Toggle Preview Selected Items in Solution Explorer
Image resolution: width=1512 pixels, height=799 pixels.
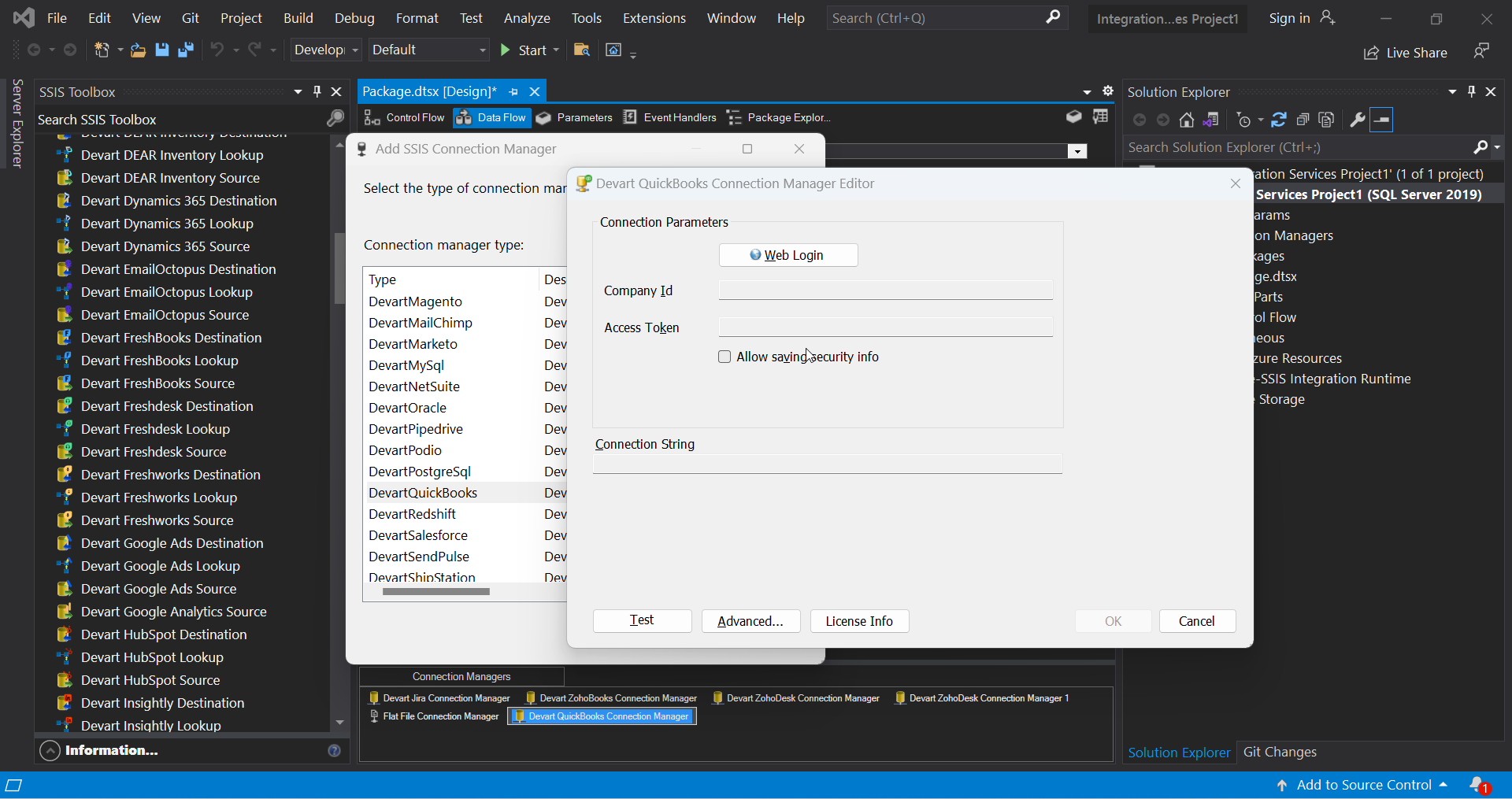[1381, 120]
